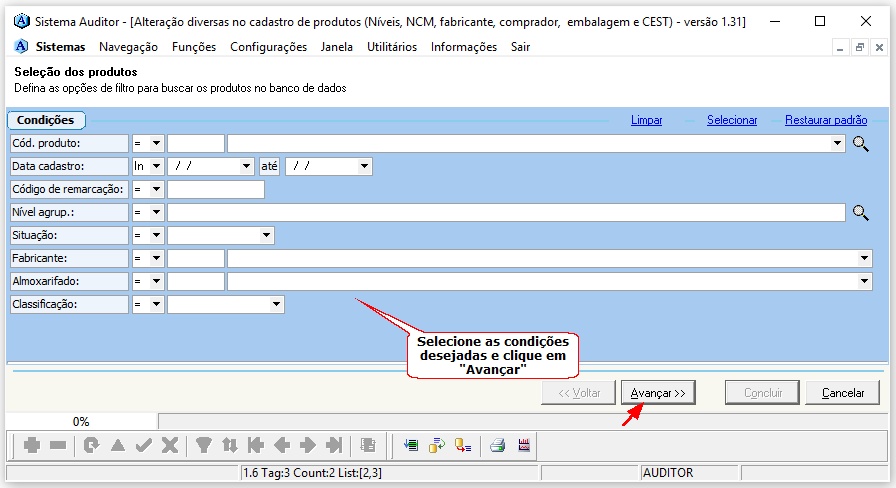Click the Limpar link
896x488 pixels.
[x=646, y=120]
